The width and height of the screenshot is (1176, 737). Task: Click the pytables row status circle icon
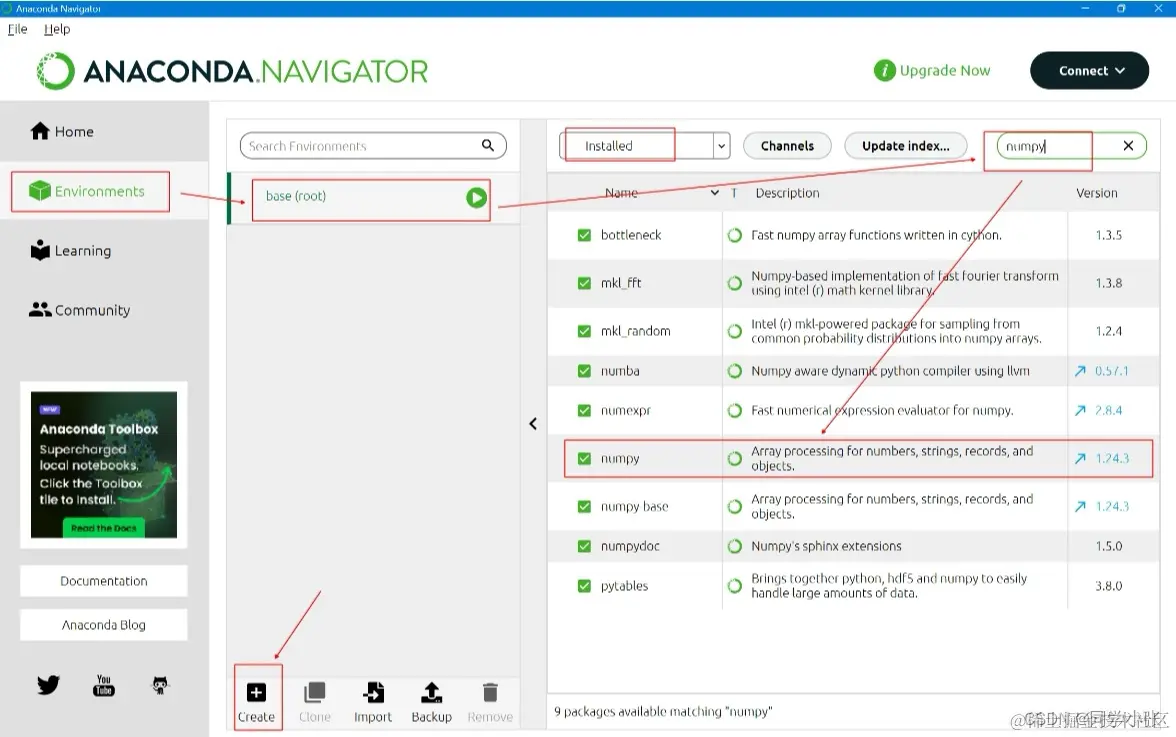[735, 586]
